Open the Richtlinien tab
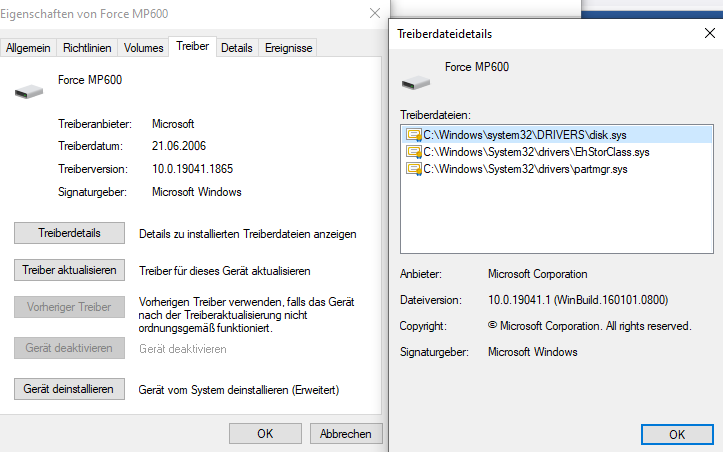723x452 pixels. 87,48
